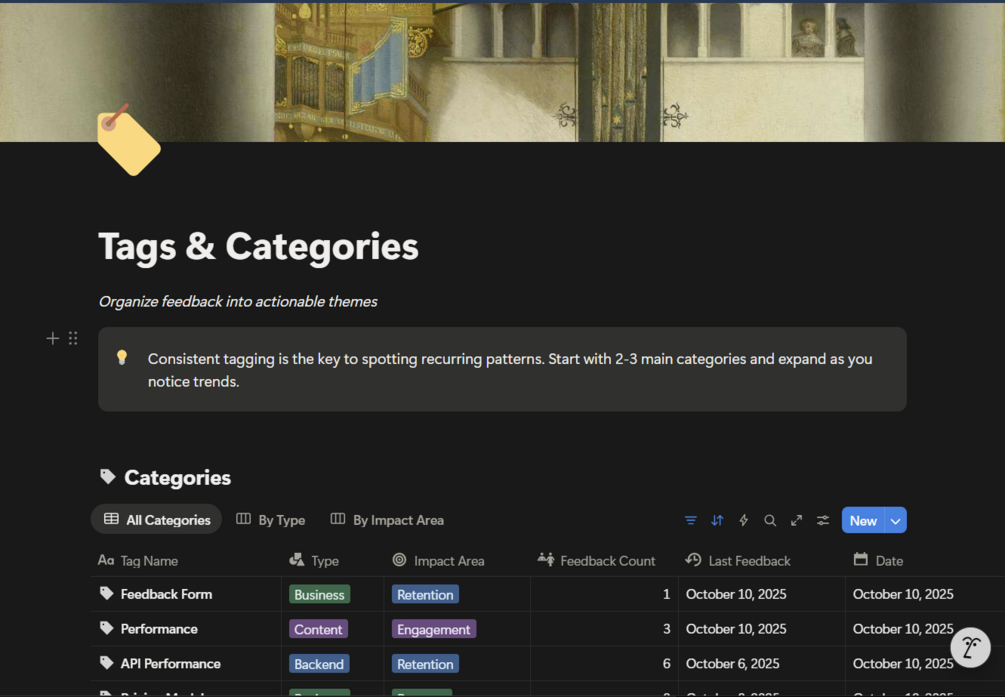The height and width of the screenshot is (697, 1005).
Task: Click the filter icon in database toolbar
Action: [x=691, y=520]
